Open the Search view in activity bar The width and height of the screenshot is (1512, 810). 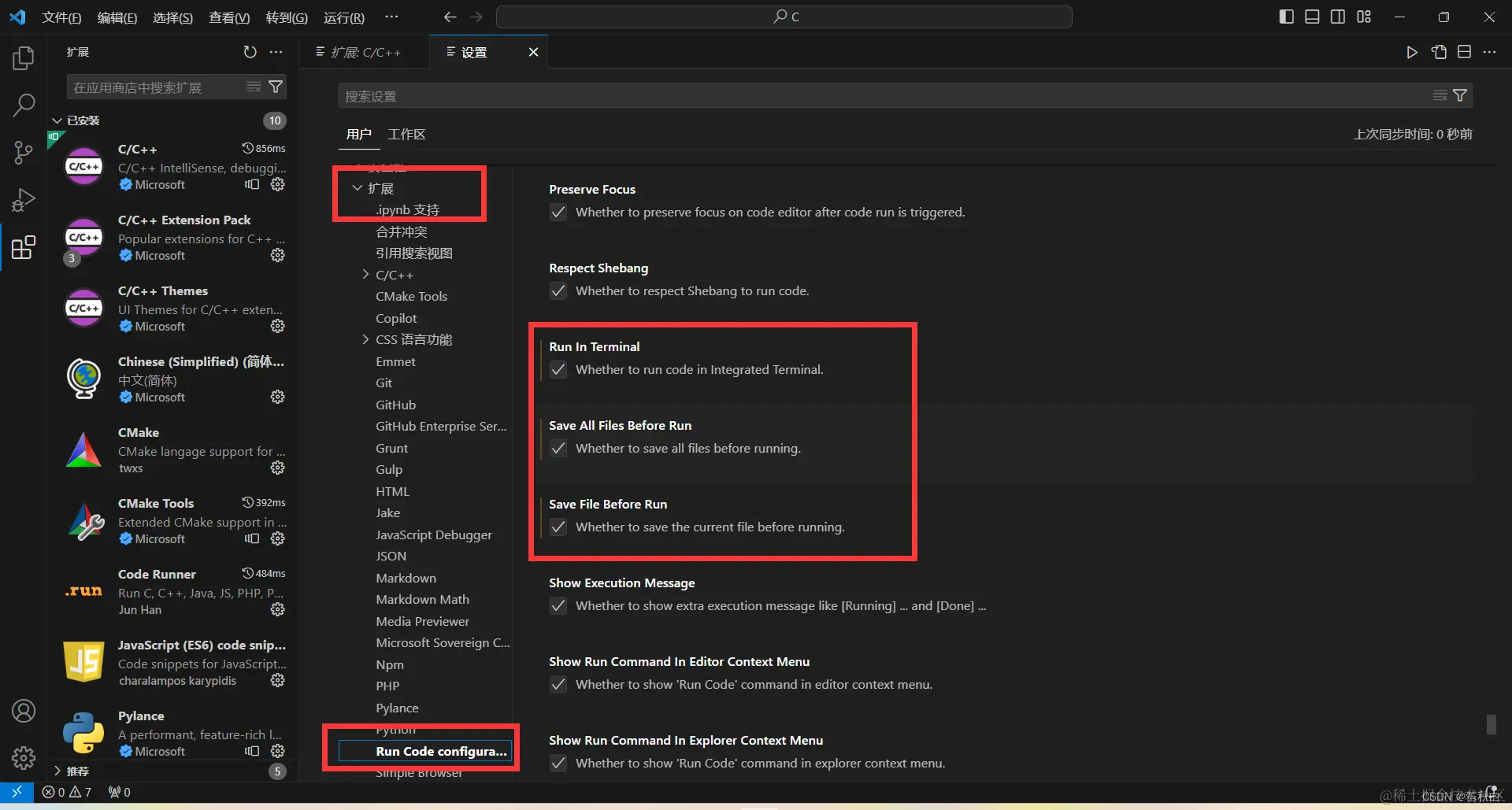[24, 105]
